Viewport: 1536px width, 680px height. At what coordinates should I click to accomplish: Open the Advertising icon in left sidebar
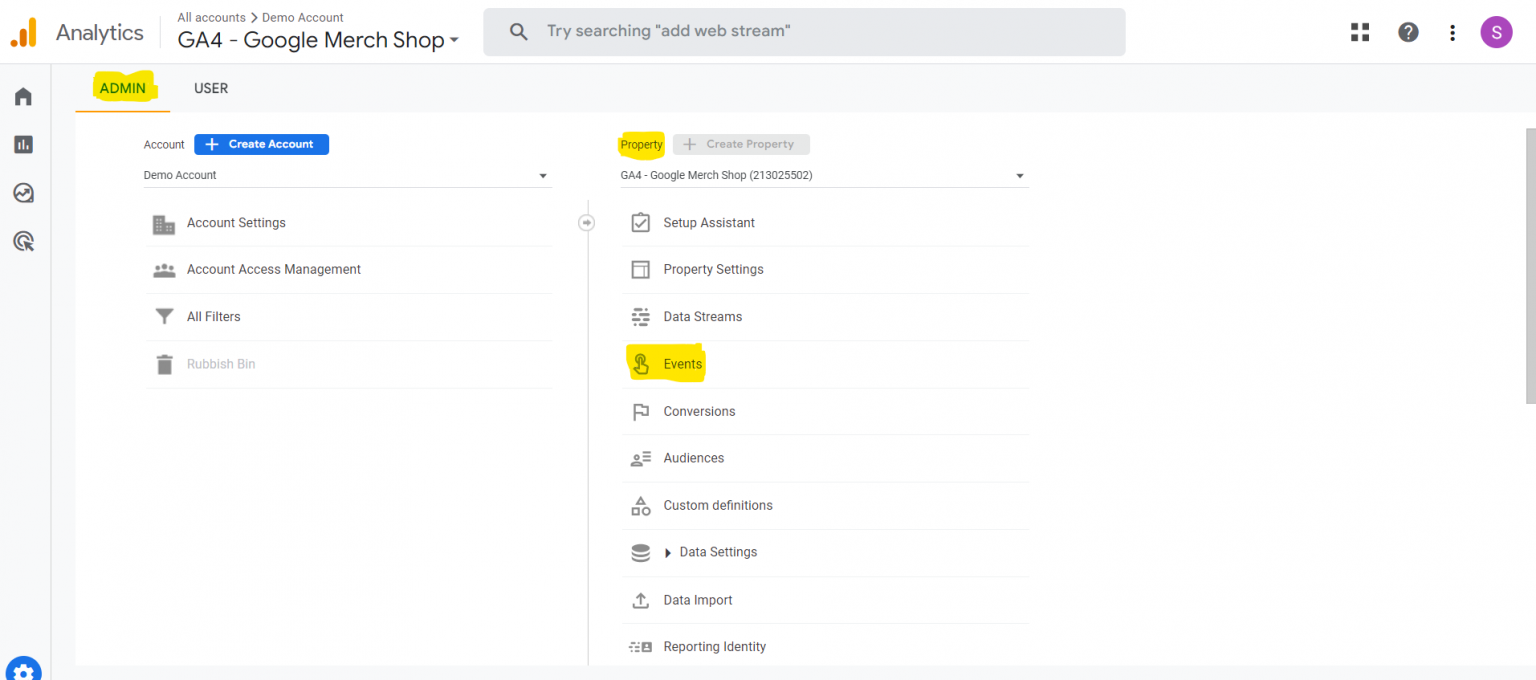(23, 241)
